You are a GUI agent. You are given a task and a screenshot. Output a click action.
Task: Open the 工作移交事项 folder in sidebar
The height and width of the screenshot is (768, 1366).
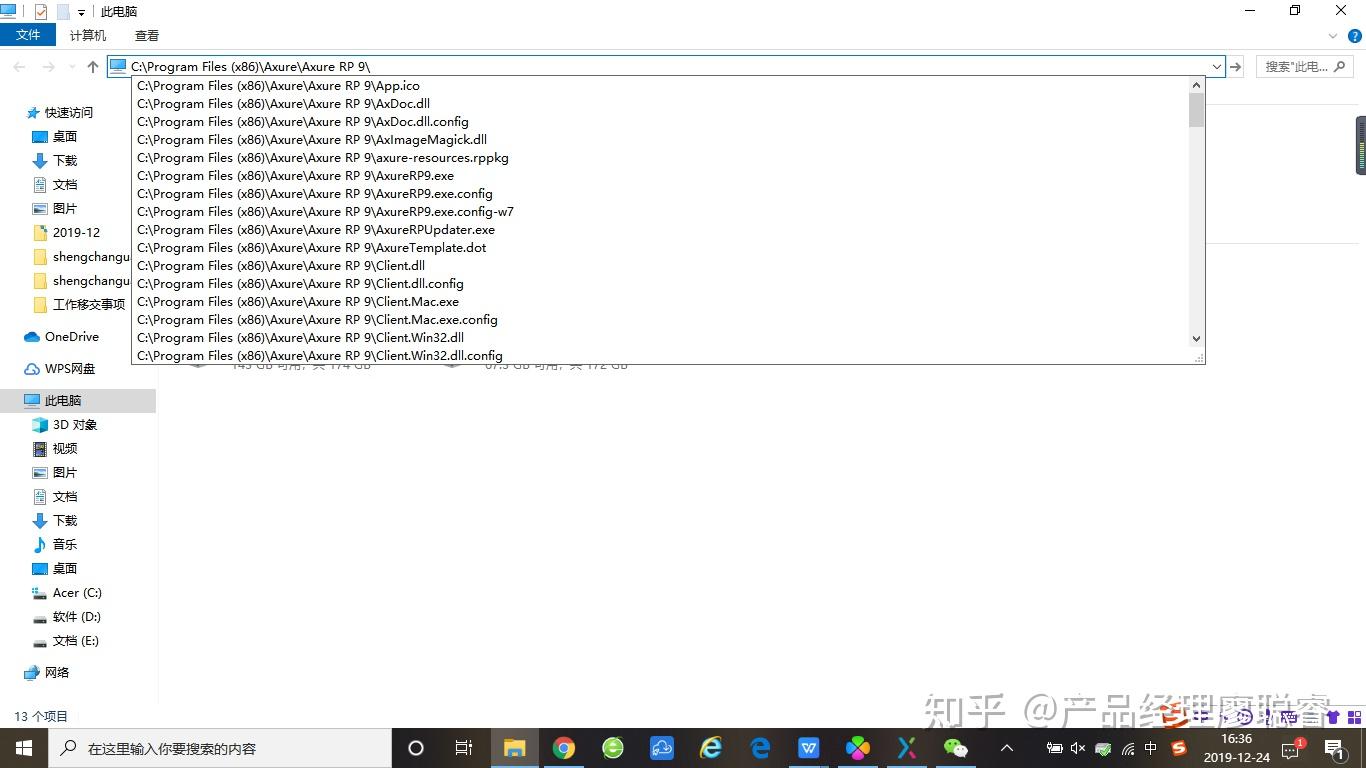[89, 305]
